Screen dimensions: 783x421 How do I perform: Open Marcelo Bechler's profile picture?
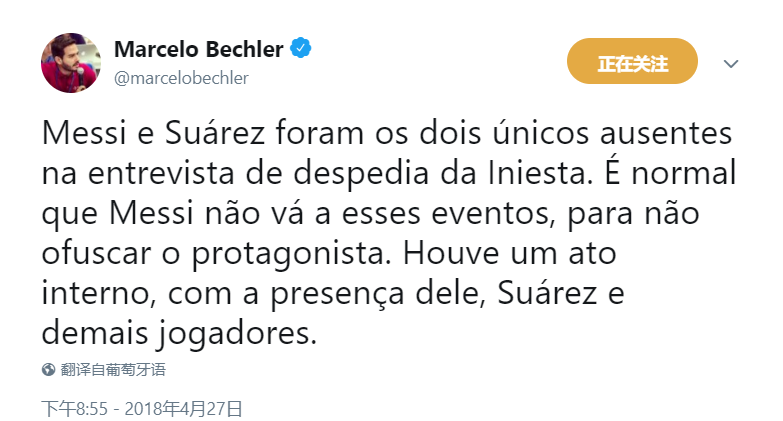pyautogui.click(x=71, y=63)
